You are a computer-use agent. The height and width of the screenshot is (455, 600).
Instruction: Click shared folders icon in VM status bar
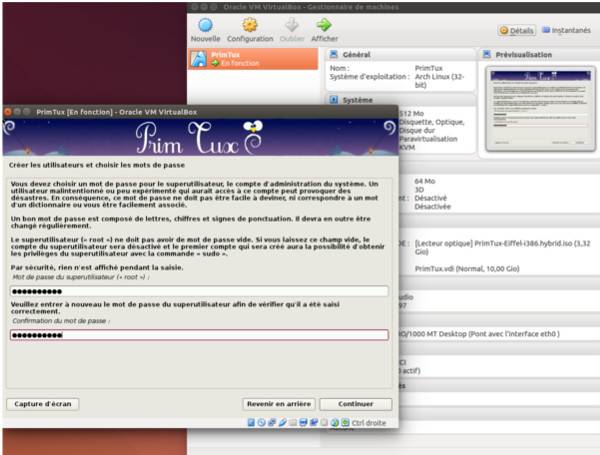point(293,422)
